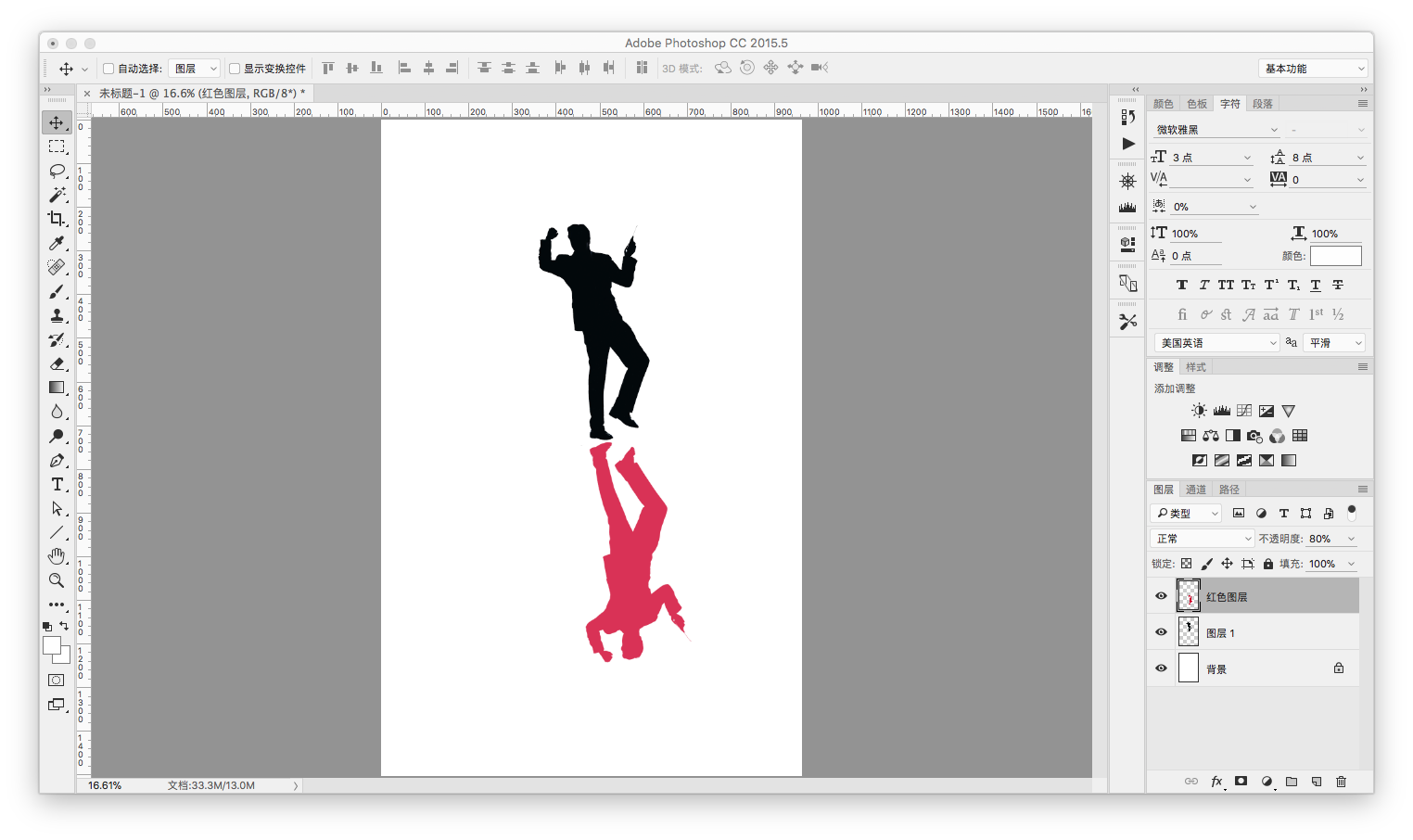Select the Clone Stamp tool
This screenshot has height=840, width=1413.
[57, 315]
